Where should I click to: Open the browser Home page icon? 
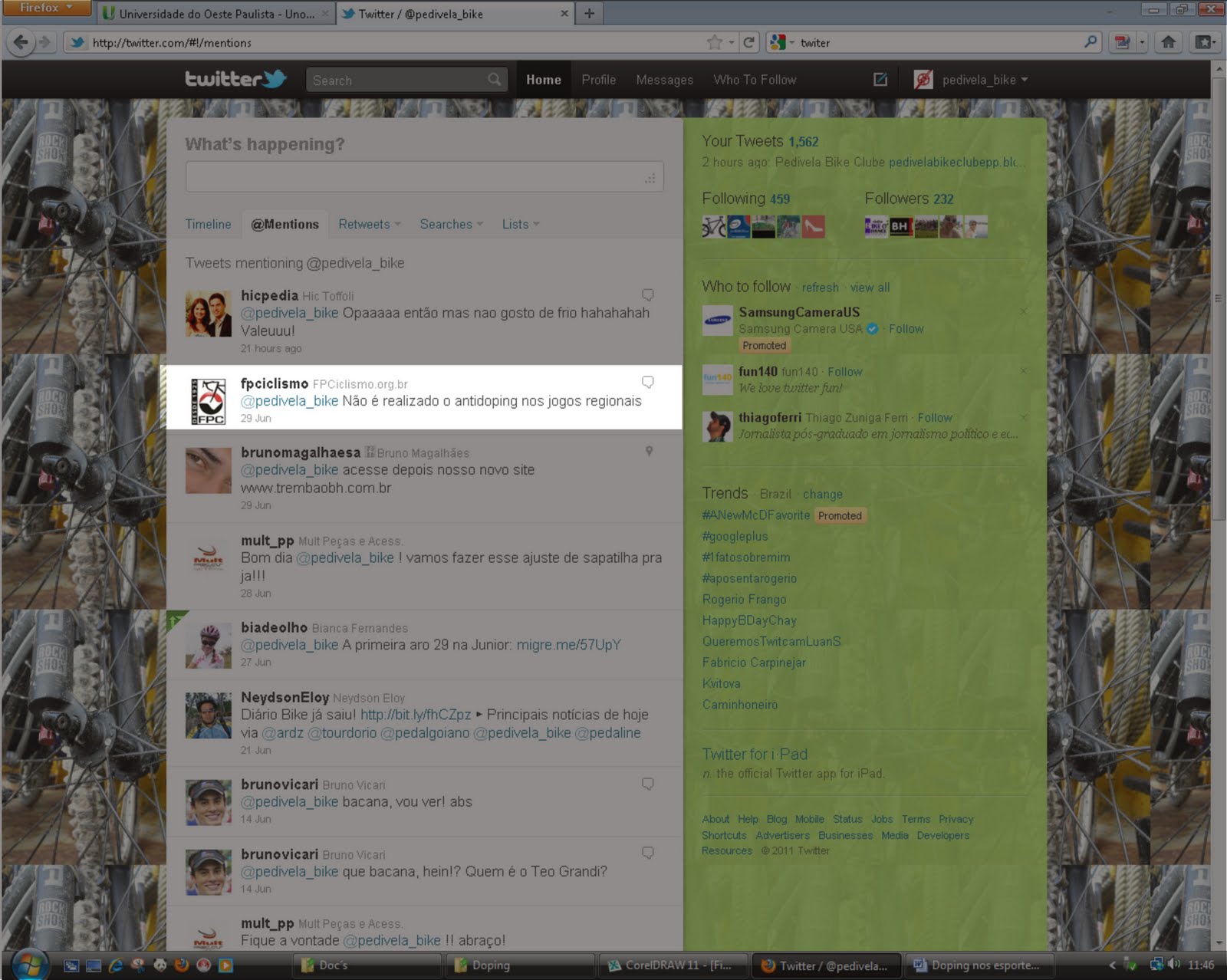click(x=1168, y=42)
